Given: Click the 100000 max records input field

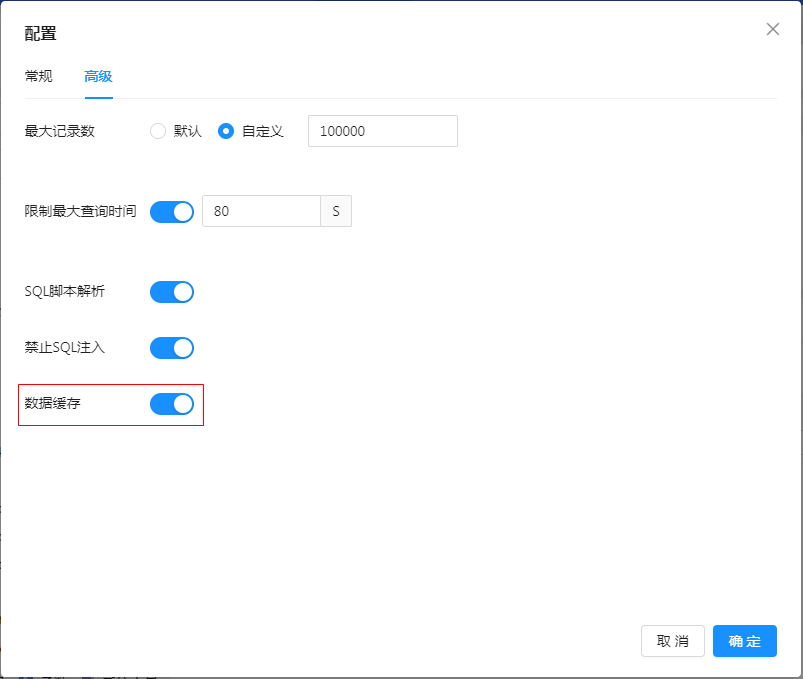Looking at the screenshot, I should click(382, 131).
